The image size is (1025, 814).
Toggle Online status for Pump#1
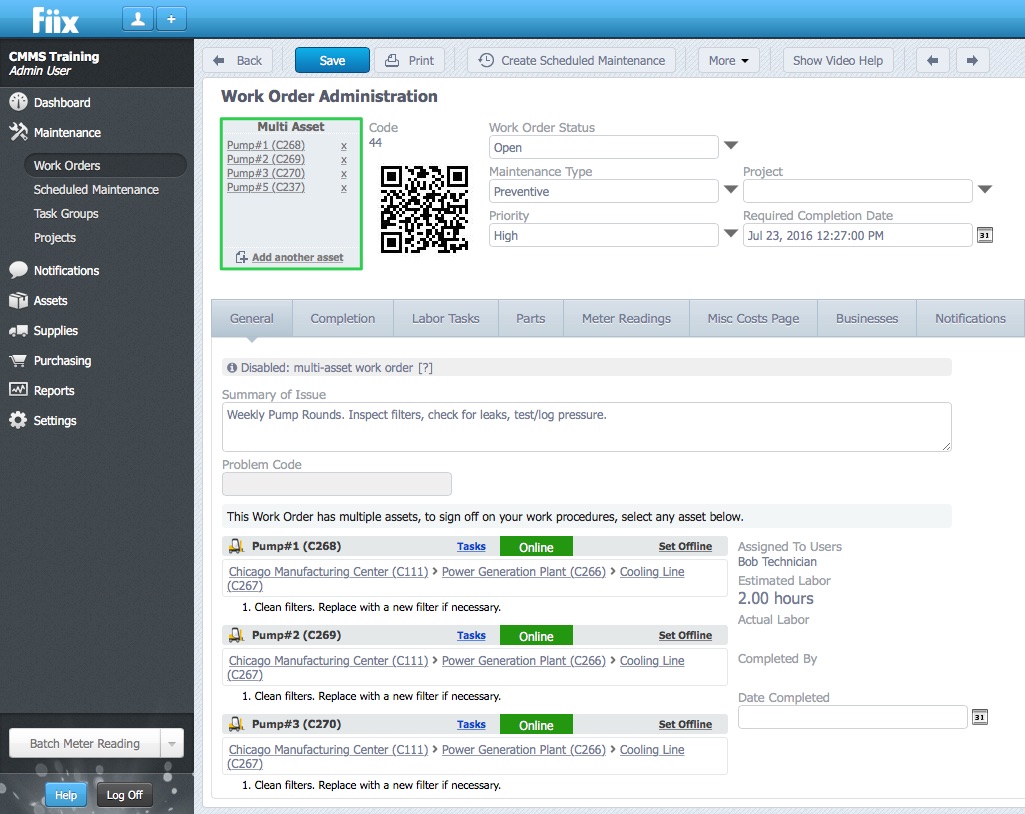coord(536,547)
